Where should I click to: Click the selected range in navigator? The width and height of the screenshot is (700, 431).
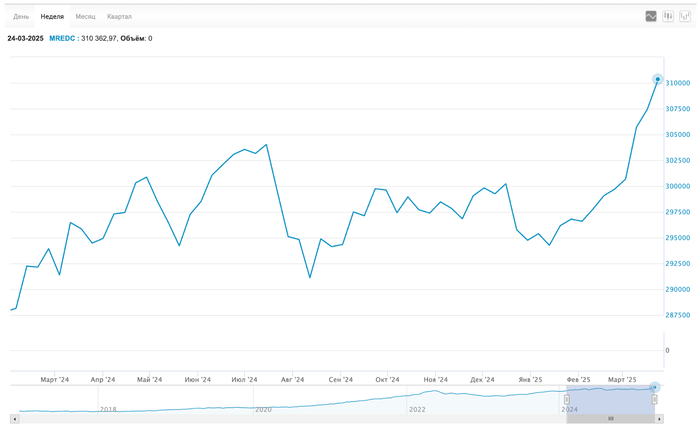click(x=611, y=398)
